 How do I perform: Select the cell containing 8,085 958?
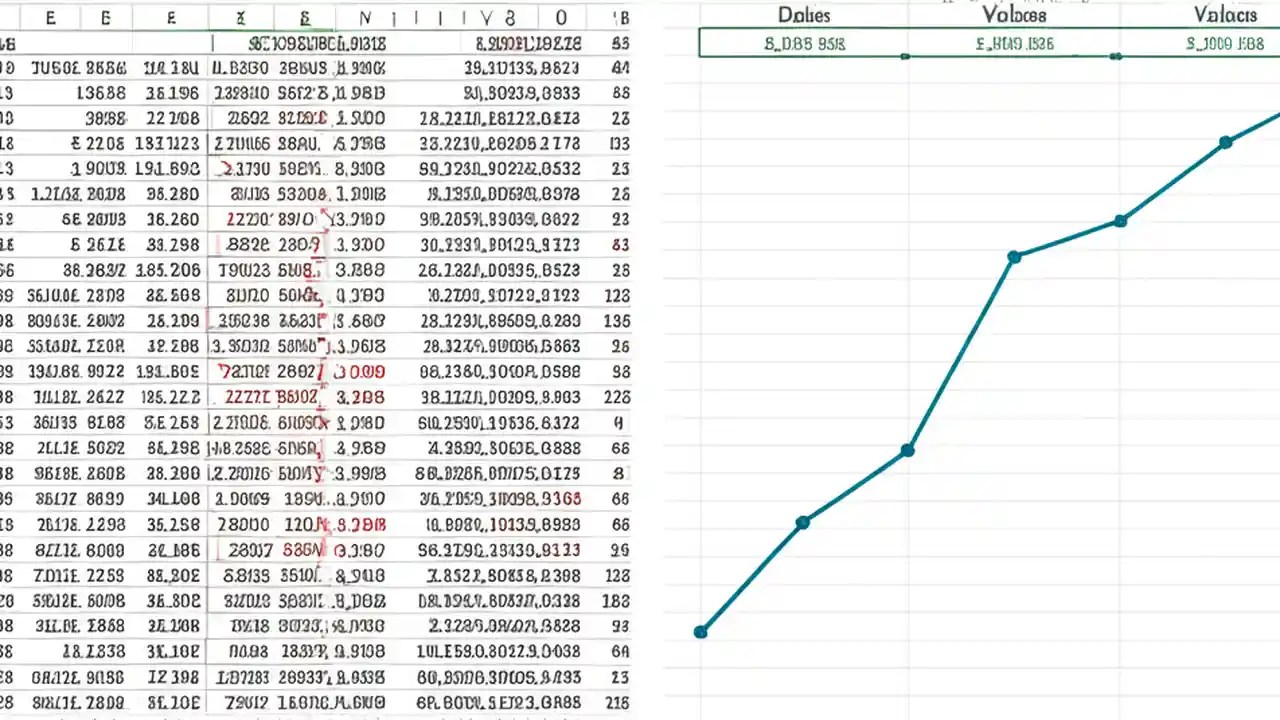tap(803, 44)
